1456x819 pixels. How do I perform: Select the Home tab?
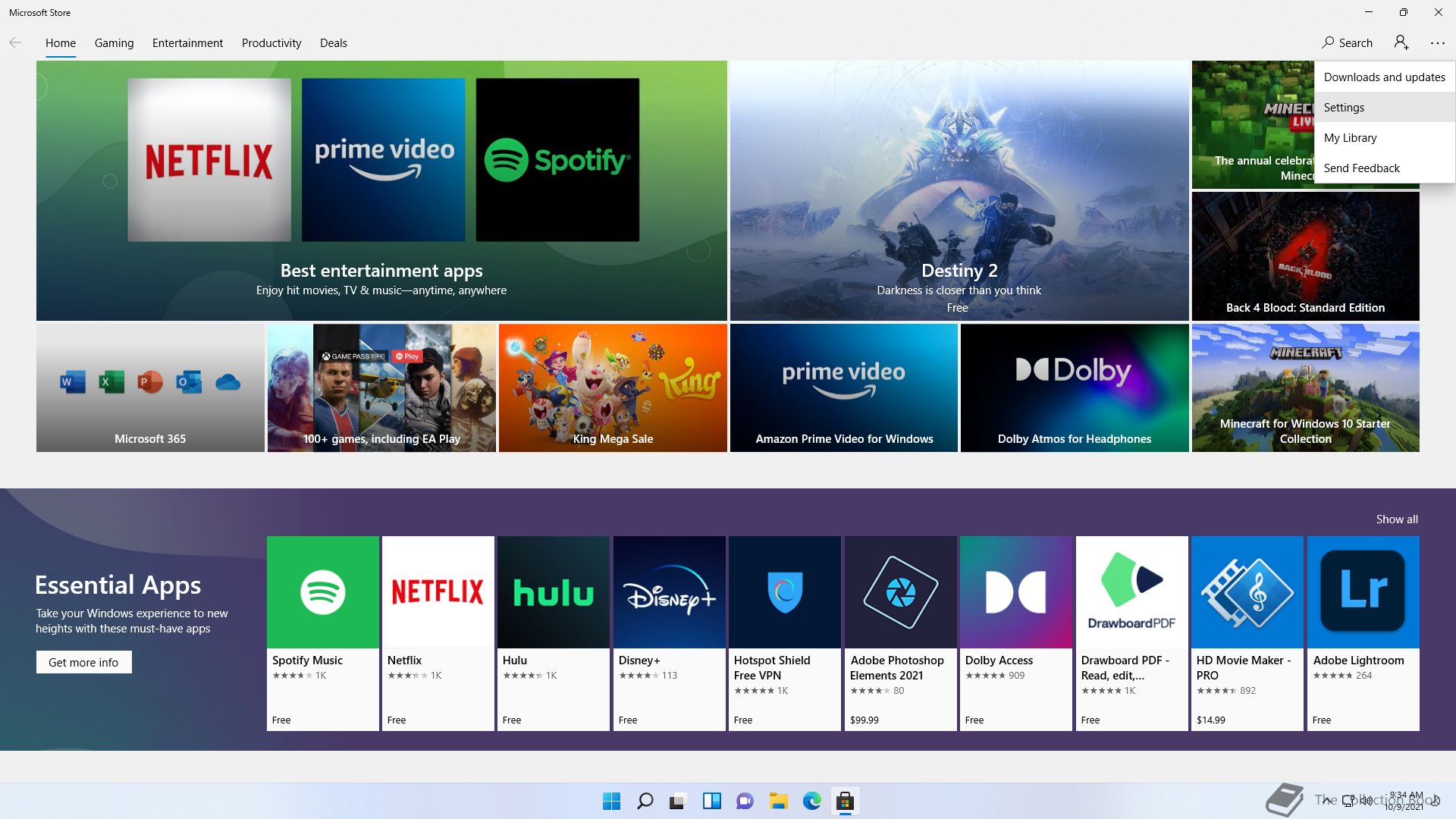click(x=61, y=43)
